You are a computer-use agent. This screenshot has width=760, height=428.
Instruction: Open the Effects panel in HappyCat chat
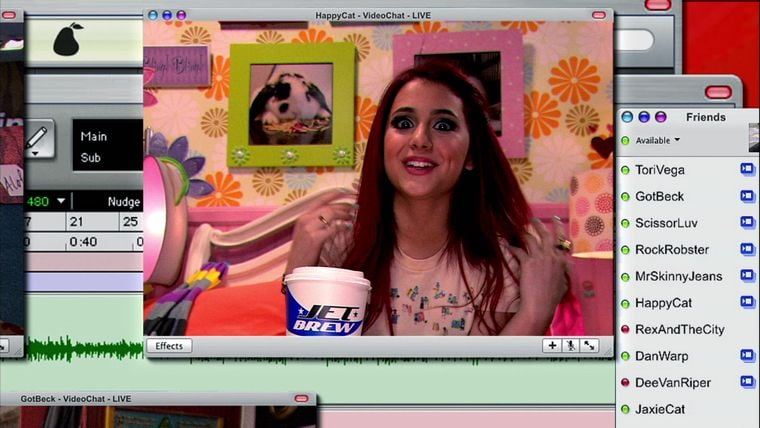(169, 346)
